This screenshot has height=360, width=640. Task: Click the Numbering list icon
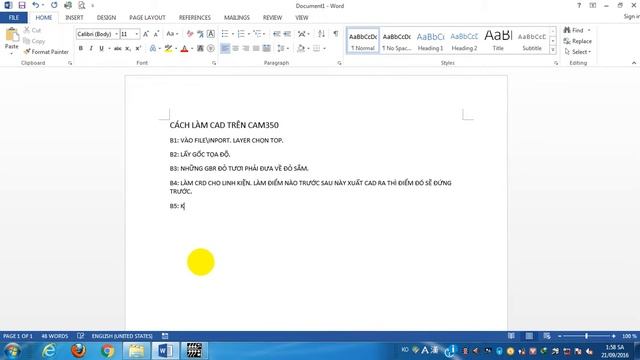pyautogui.click(x=241, y=34)
